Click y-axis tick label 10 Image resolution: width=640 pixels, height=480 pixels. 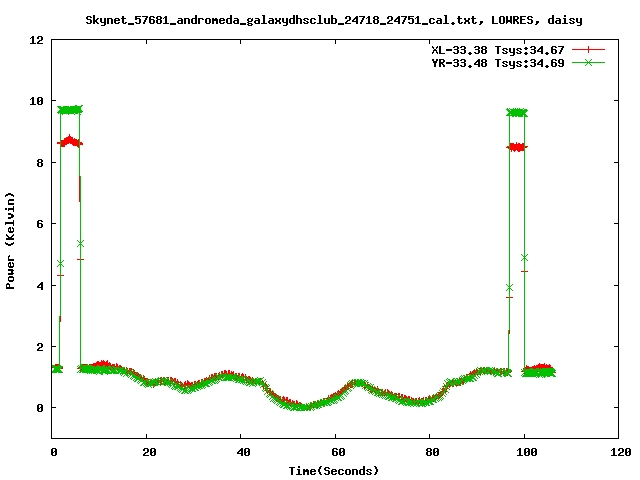click(x=37, y=101)
